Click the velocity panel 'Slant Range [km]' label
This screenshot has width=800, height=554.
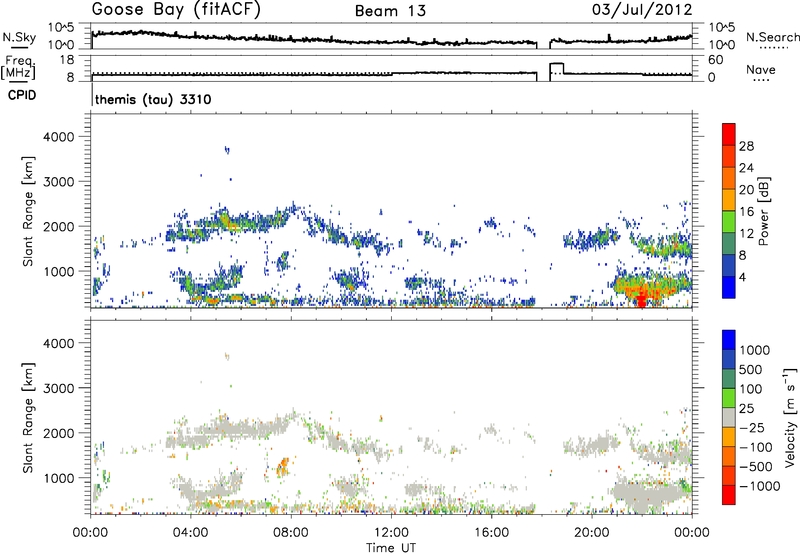[28, 417]
